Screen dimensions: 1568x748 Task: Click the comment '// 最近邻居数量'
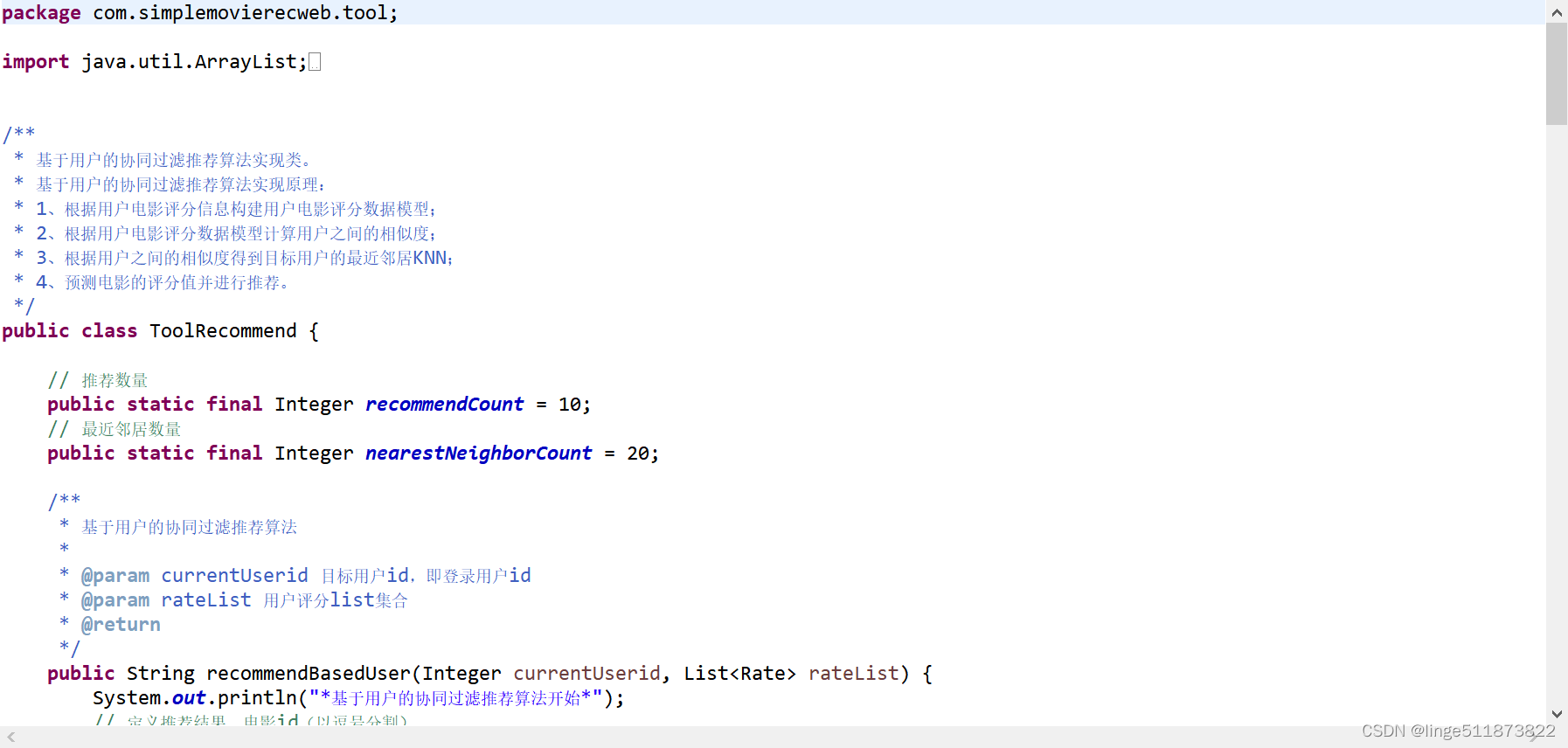[x=114, y=429]
